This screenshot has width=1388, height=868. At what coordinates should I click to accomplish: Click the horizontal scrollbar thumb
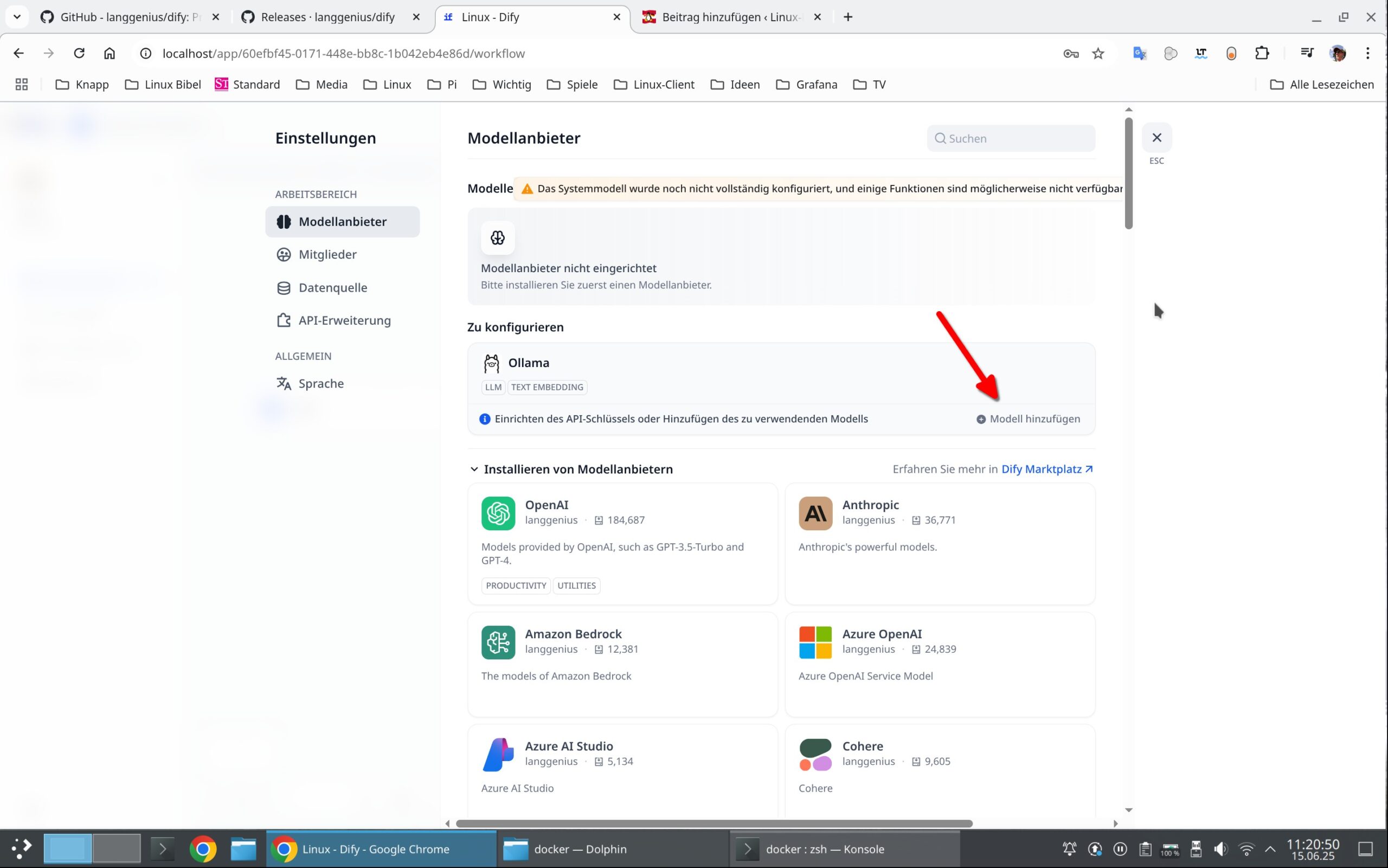pyautogui.click(x=714, y=823)
